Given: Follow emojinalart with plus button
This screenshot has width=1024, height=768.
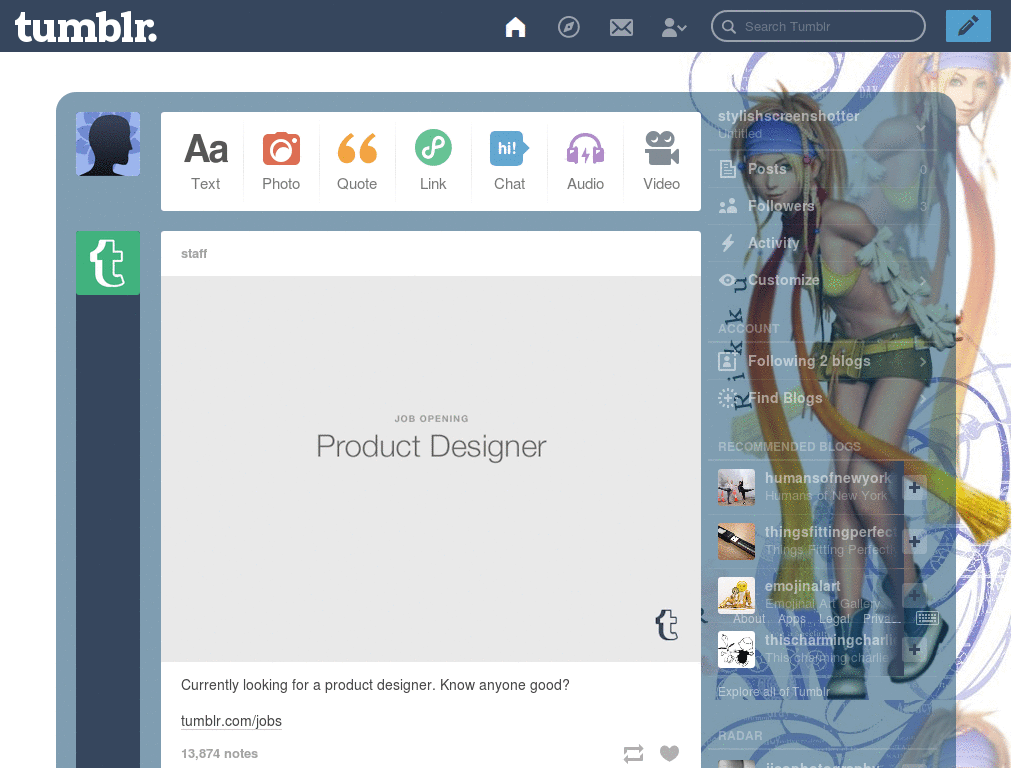Looking at the screenshot, I should pyautogui.click(x=914, y=595).
